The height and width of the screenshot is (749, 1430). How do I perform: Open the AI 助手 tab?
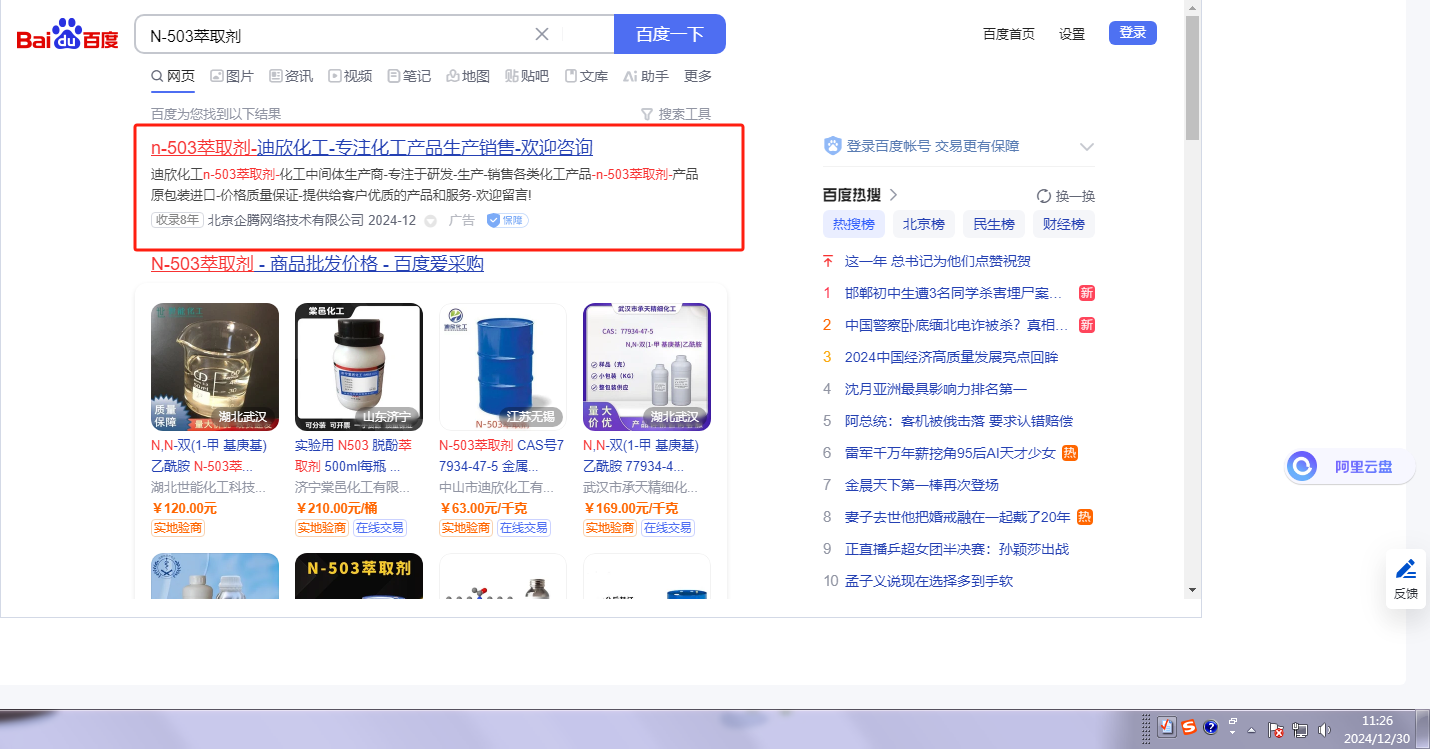(646, 76)
